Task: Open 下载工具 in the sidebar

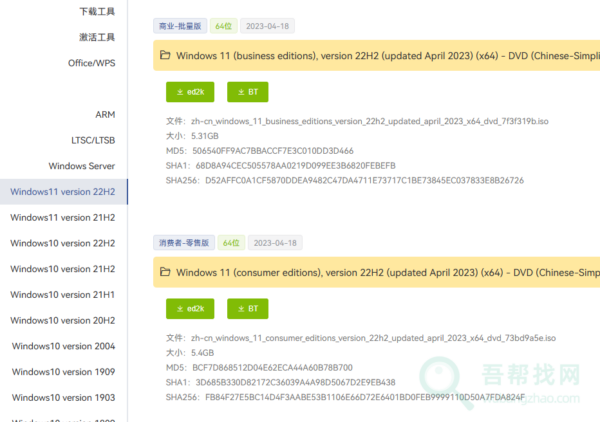Action: click(97, 12)
